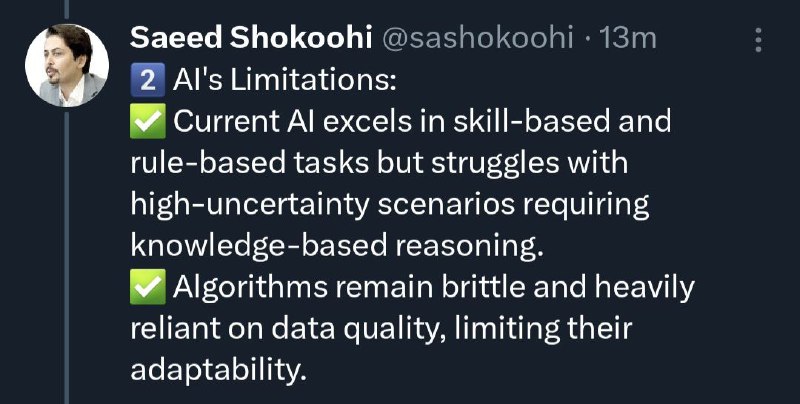Viewport: 800px width, 404px height.
Task: Click the green check mark before 'Algorithms'
Action: point(147,287)
